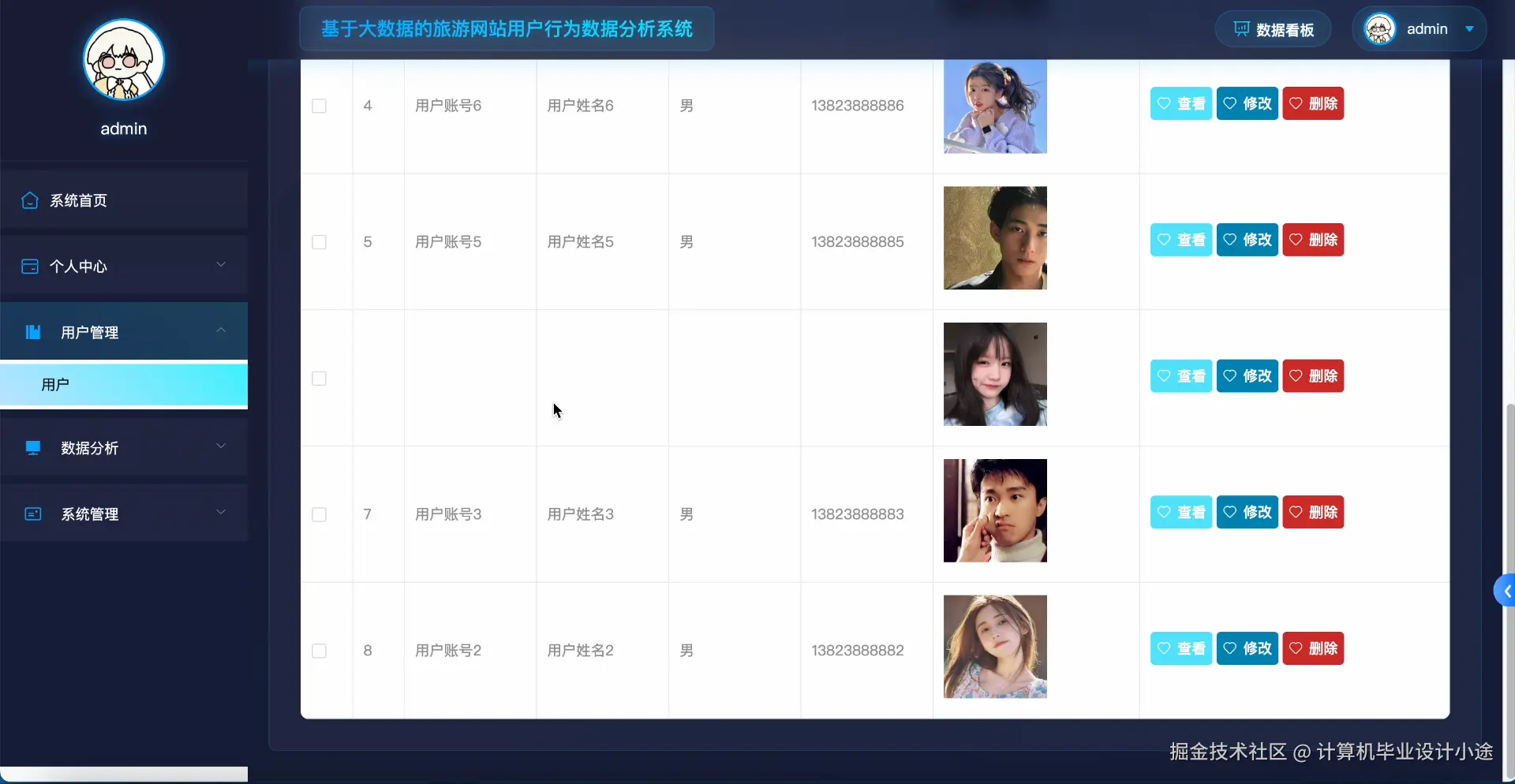Click the 系统首页 home icon in sidebar

(x=30, y=201)
